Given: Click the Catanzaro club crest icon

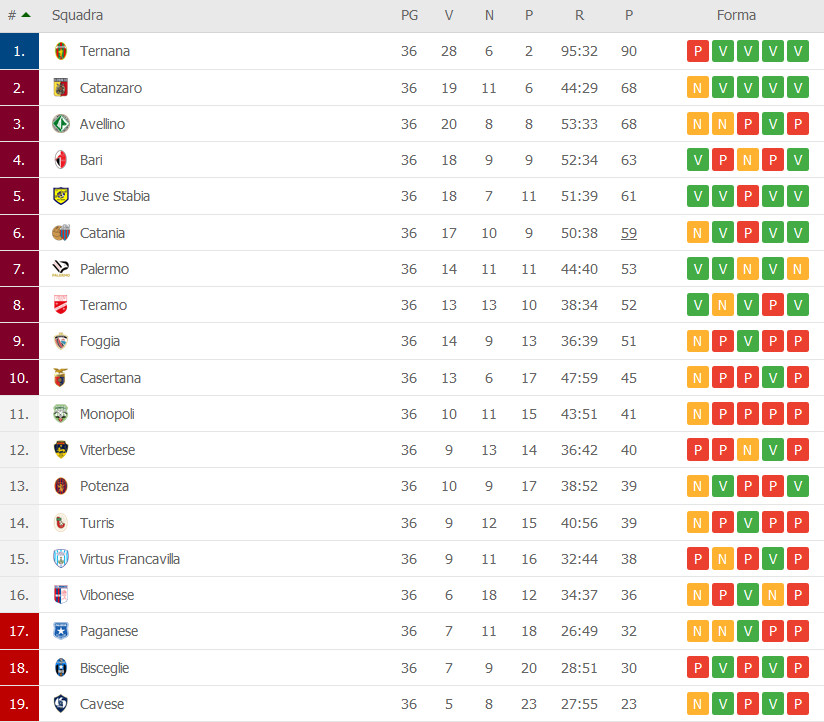Looking at the screenshot, I should click(x=61, y=88).
